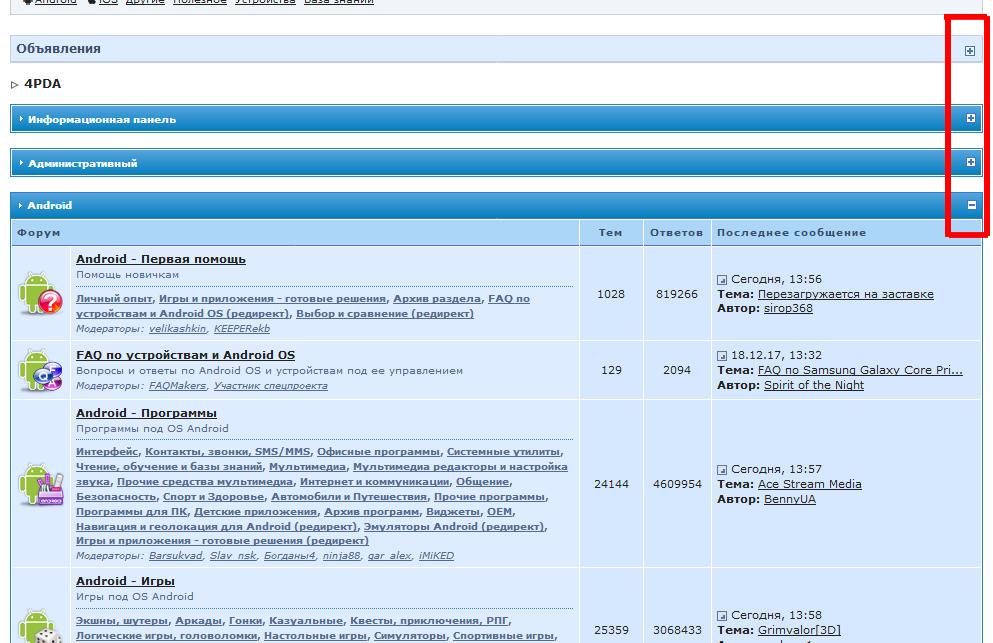This screenshot has height=643, width=993.
Task: View author Spirit of the Night profile
Action: pyautogui.click(x=814, y=385)
